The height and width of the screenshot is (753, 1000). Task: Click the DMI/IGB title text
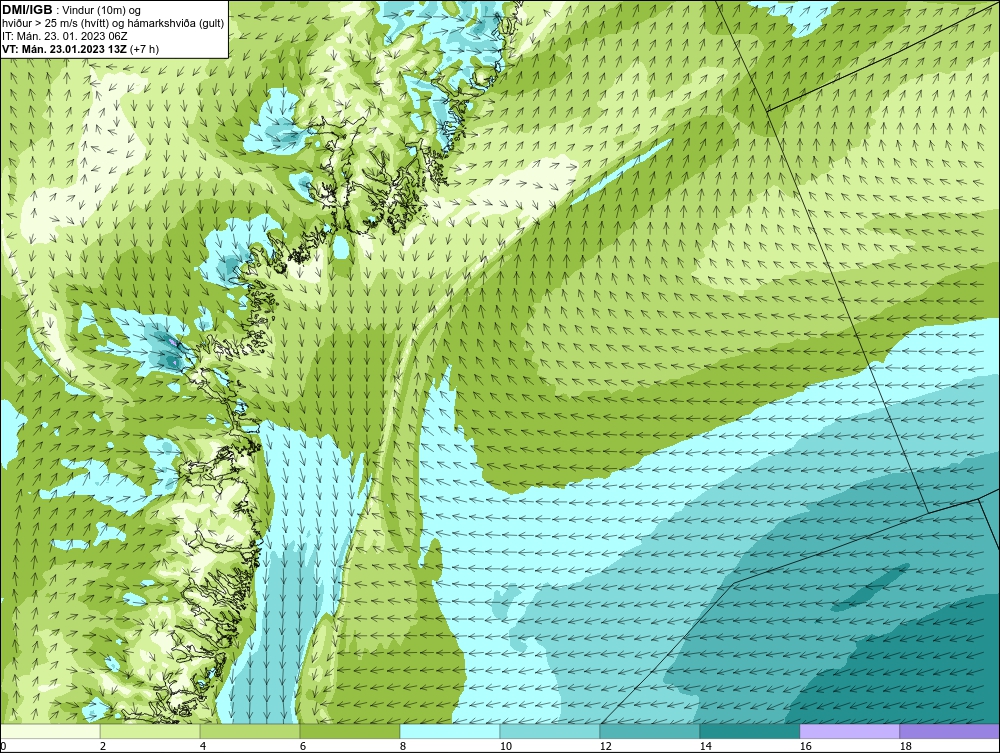[x=27, y=10]
